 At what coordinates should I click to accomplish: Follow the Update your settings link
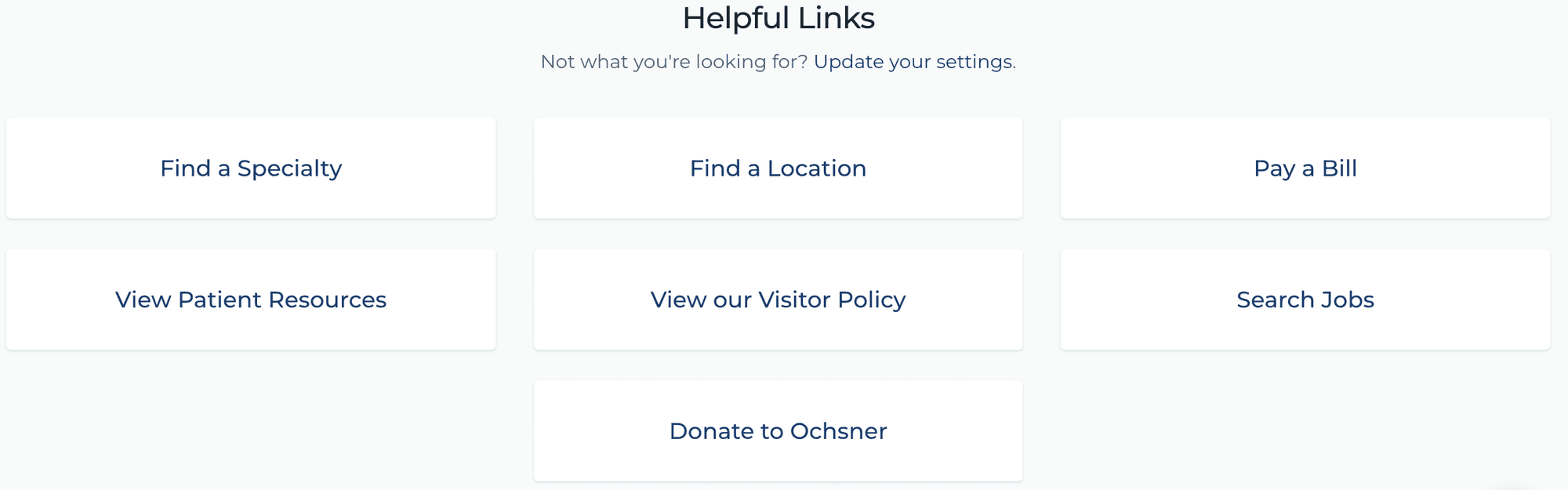(x=913, y=62)
